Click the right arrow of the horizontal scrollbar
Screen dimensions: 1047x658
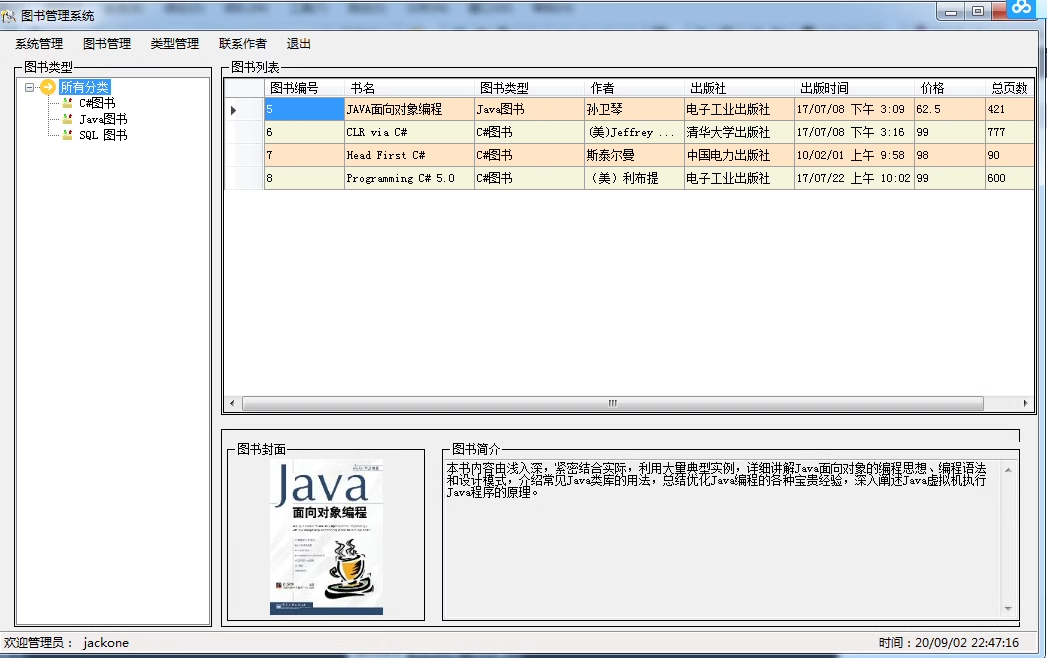tap(1026, 403)
